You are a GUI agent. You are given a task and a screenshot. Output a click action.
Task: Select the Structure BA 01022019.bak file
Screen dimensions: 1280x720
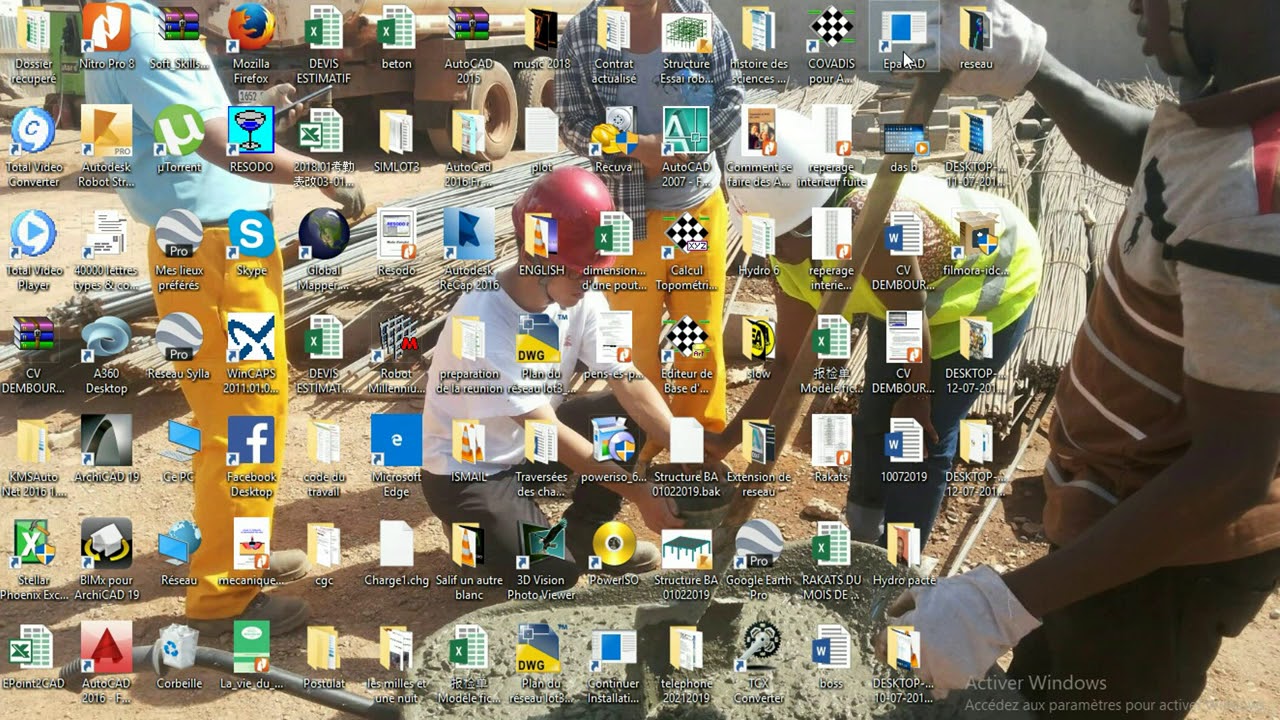click(686, 458)
